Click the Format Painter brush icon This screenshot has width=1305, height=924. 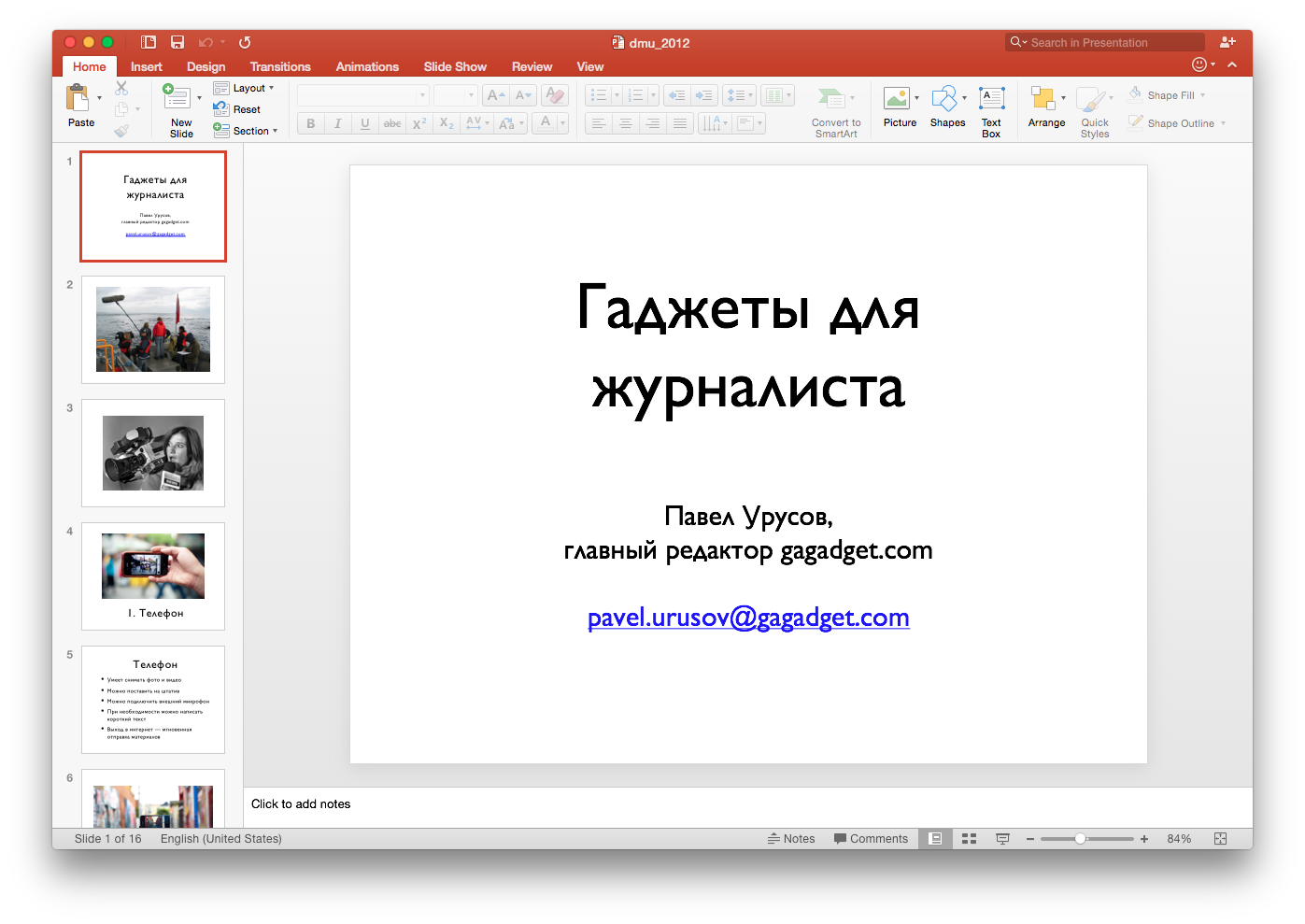pyautogui.click(x=121, y=131)
